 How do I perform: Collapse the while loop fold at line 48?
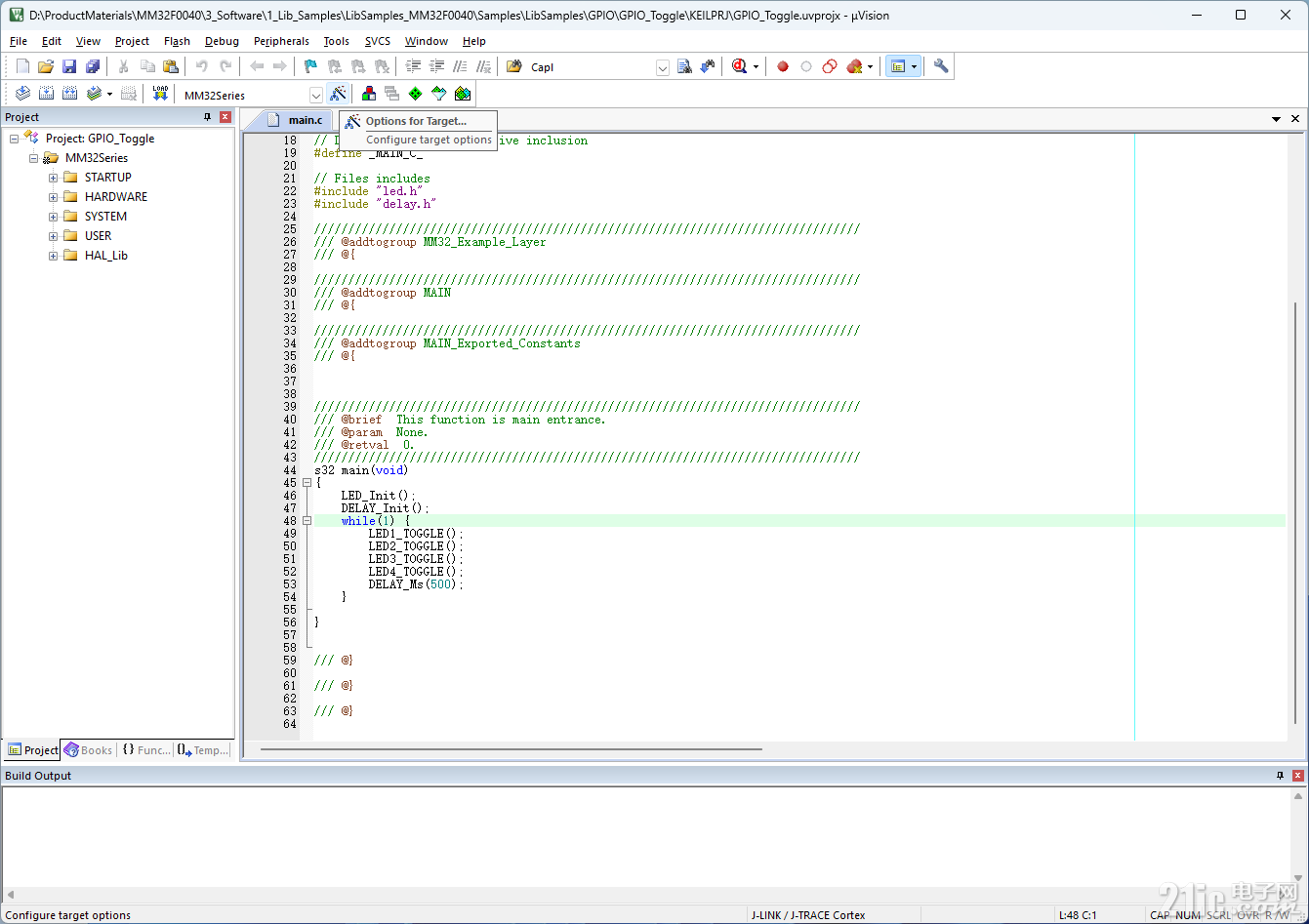point(307,521)
